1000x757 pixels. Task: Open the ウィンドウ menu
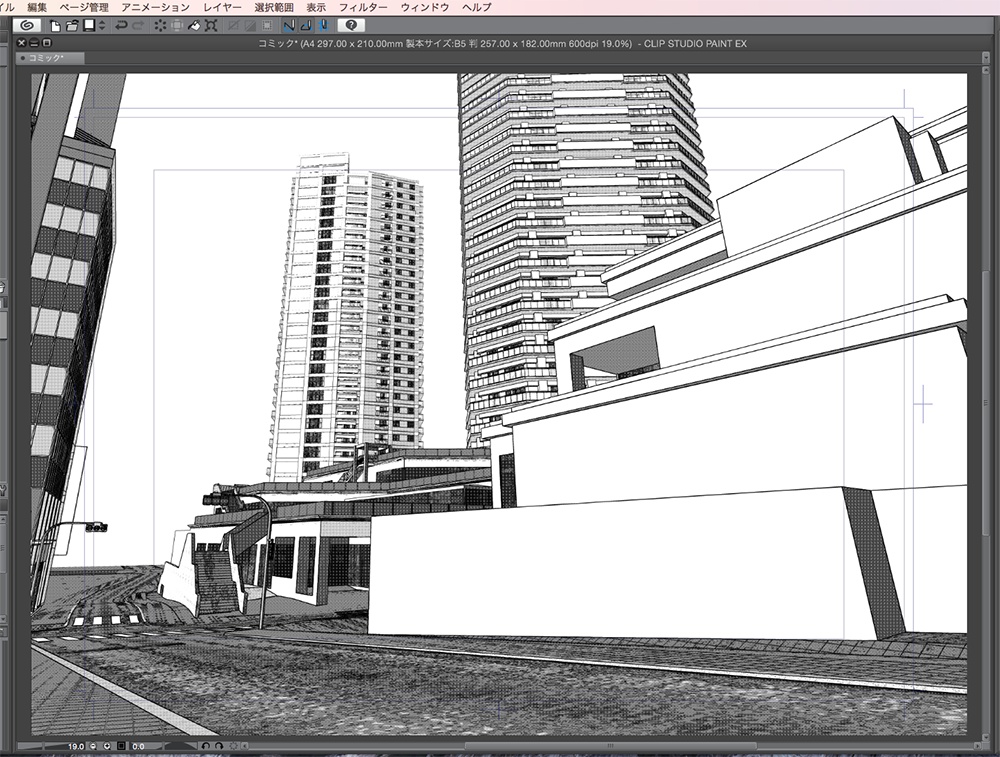(x=425, y=7)
